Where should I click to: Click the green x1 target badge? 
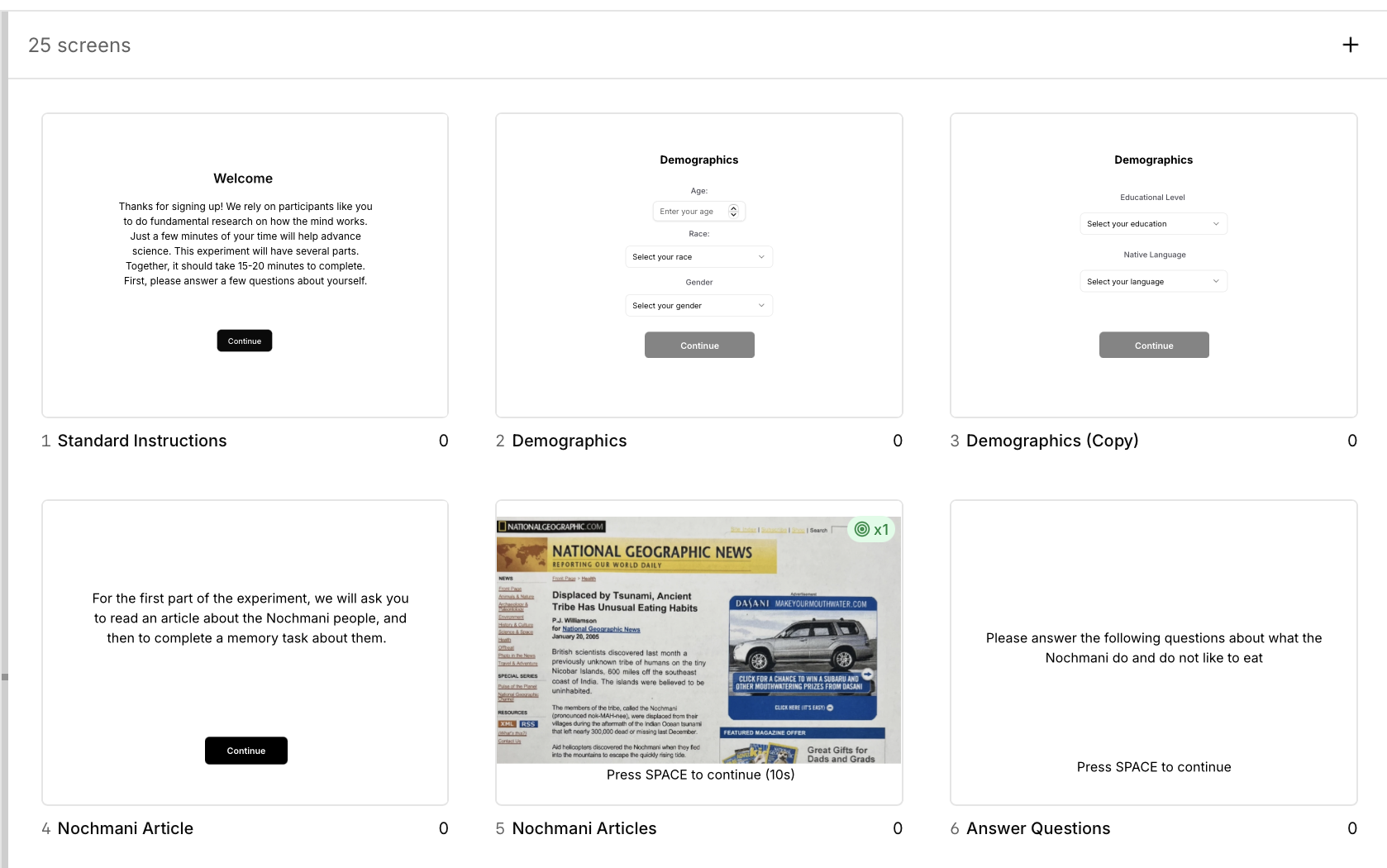point(872,529)
